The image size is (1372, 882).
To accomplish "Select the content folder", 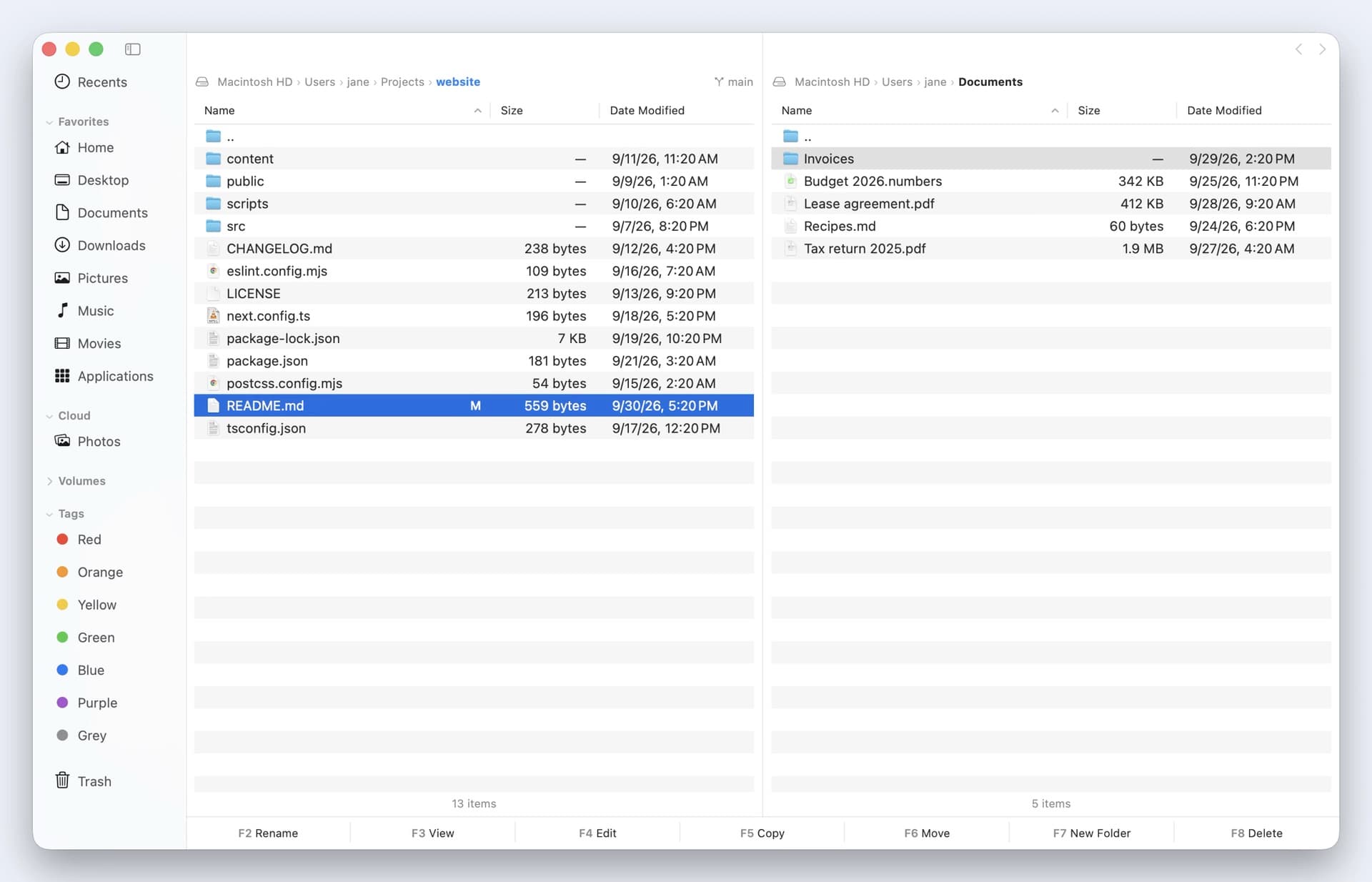I will pos(474,159).
